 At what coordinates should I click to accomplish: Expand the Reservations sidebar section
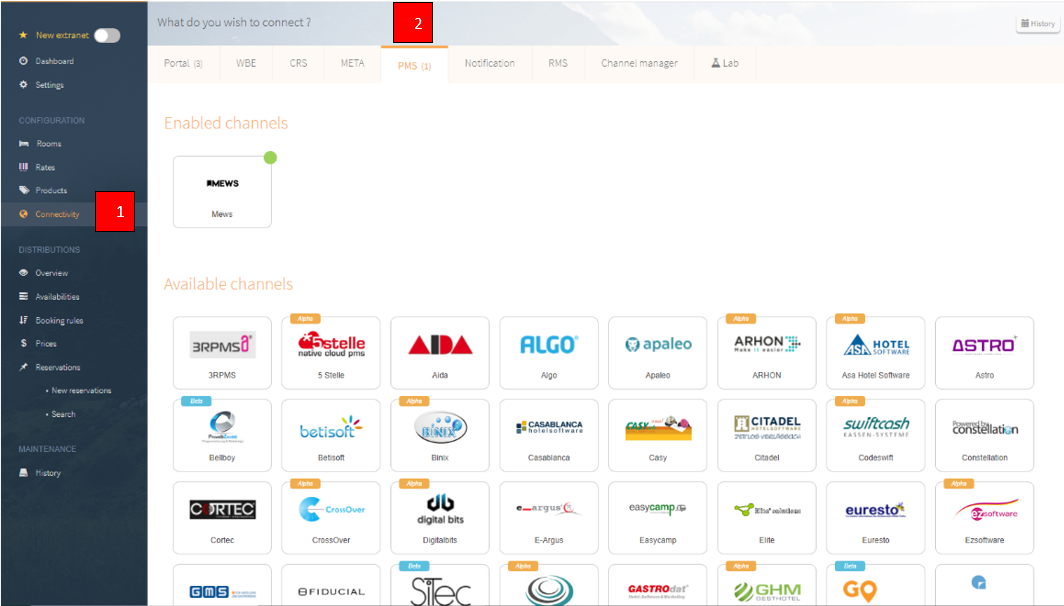click(57, 367)
